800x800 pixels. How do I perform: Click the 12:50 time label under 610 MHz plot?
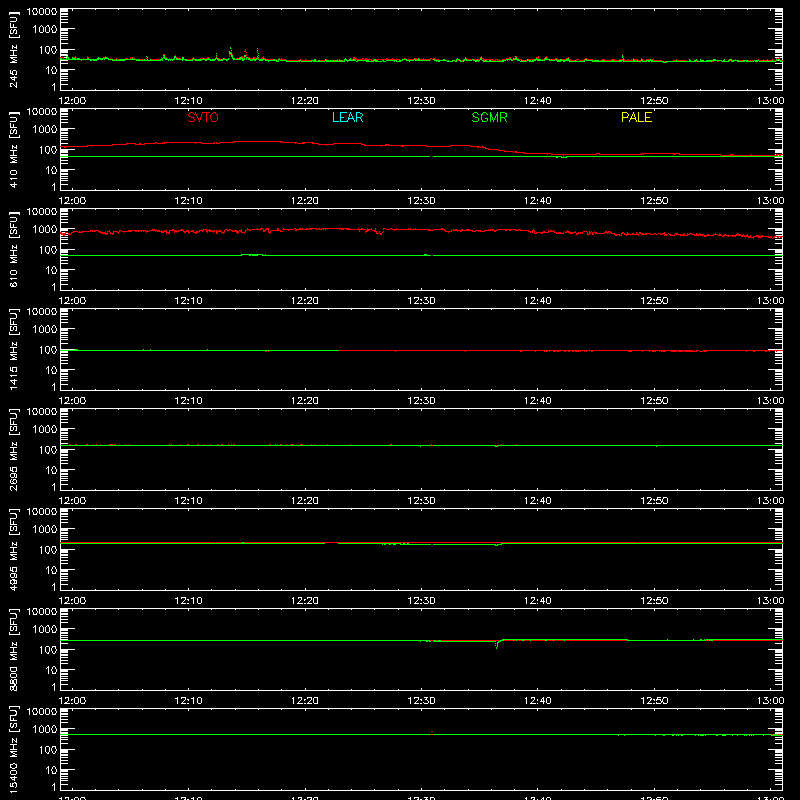pyautogui.click(x=654, y=301)
